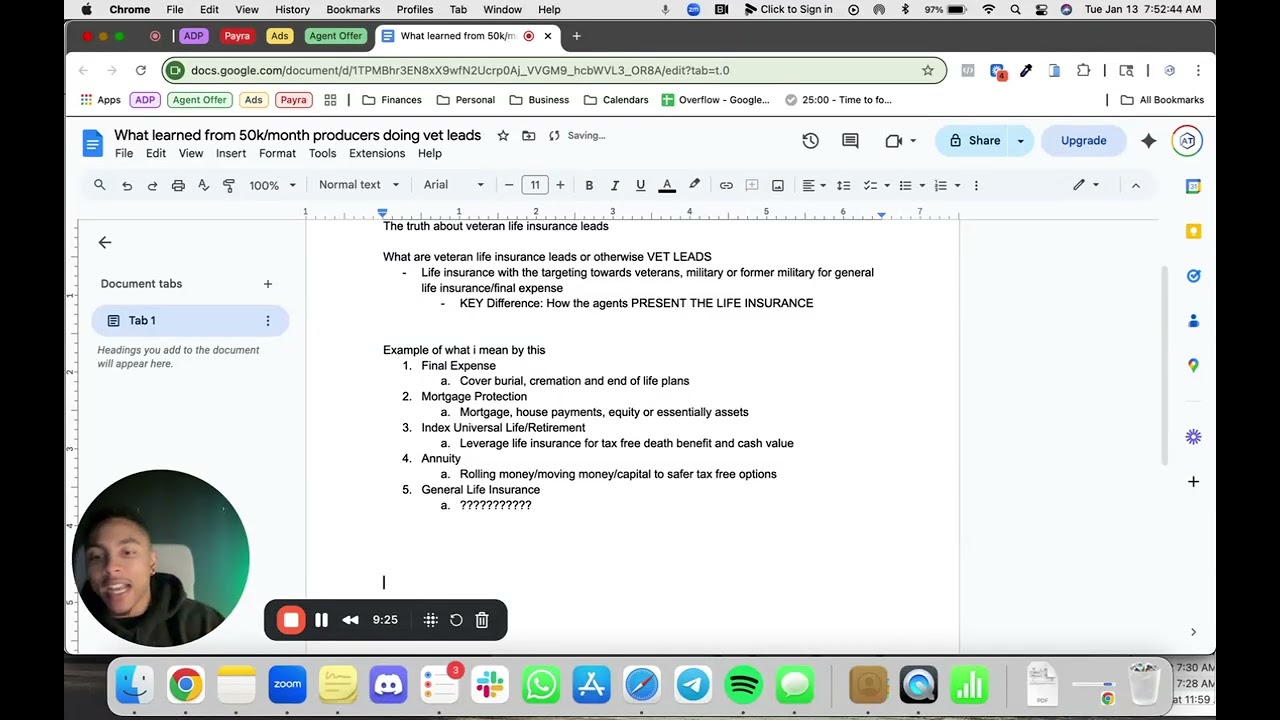The height and width of the screenshot is (720, 1280).
Task: Click the Share button
Action: 974,141
